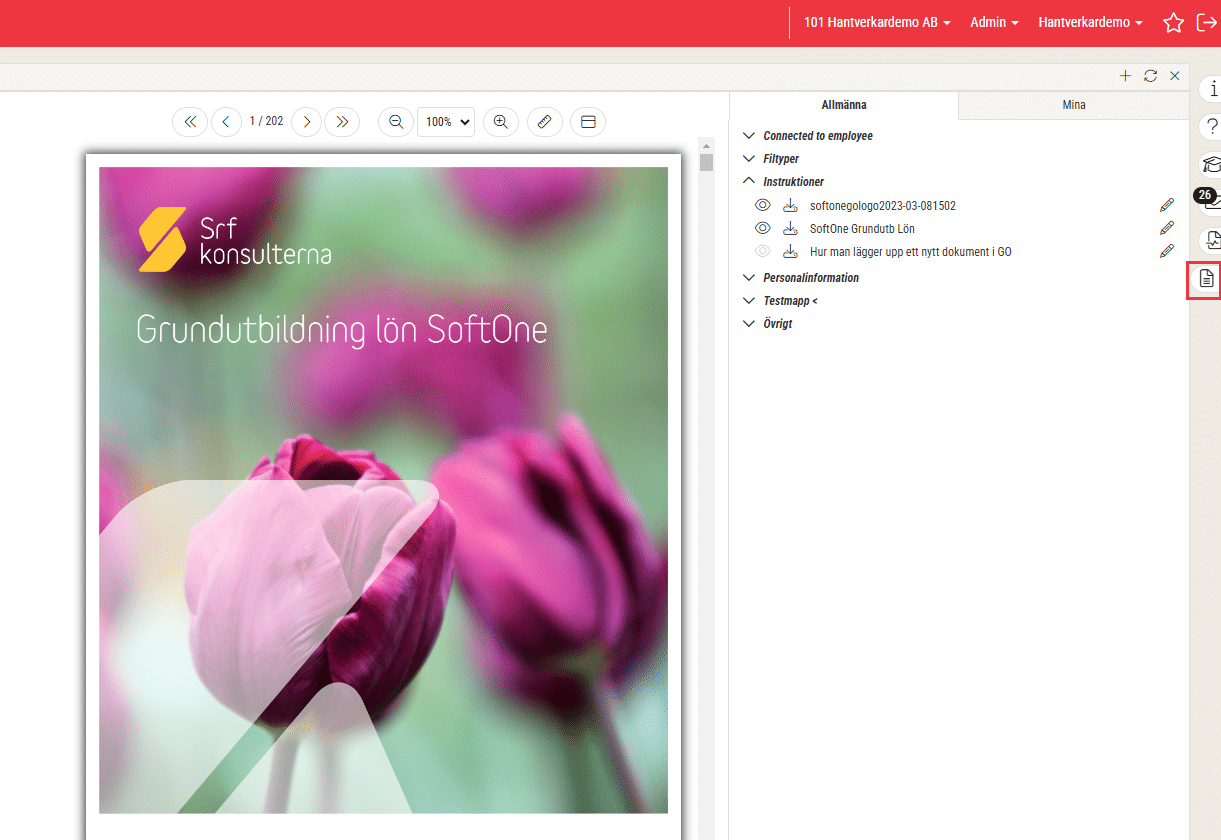This screenshot has width=1221, height=840.
Task: Switch to the Mina tab
Action: (1074, 105)
